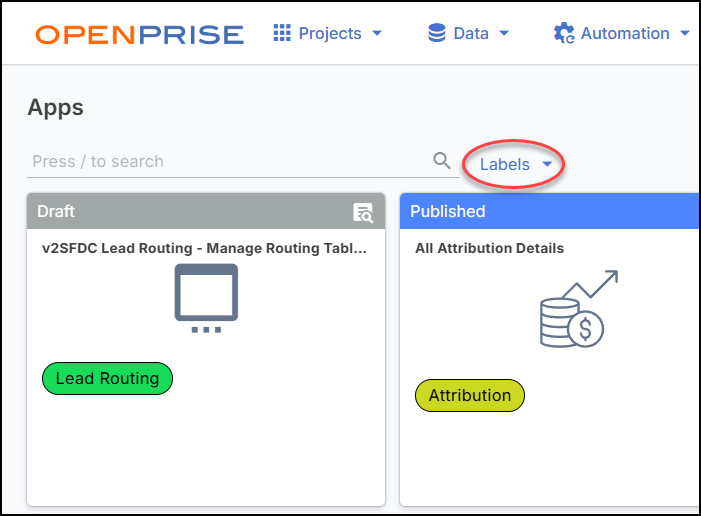Click the Automation gears icon
Viewport: 701px width, 516px height.
pos(564,33)
